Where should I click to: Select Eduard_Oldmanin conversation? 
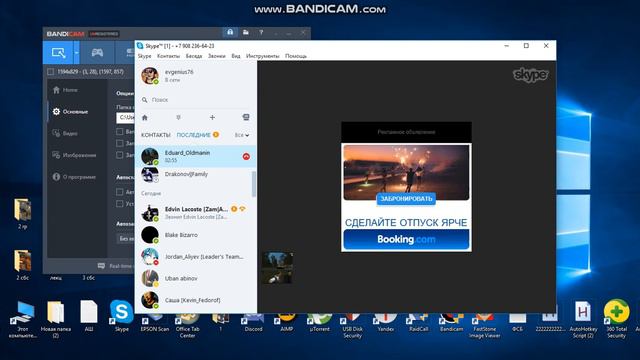(196, 156)
